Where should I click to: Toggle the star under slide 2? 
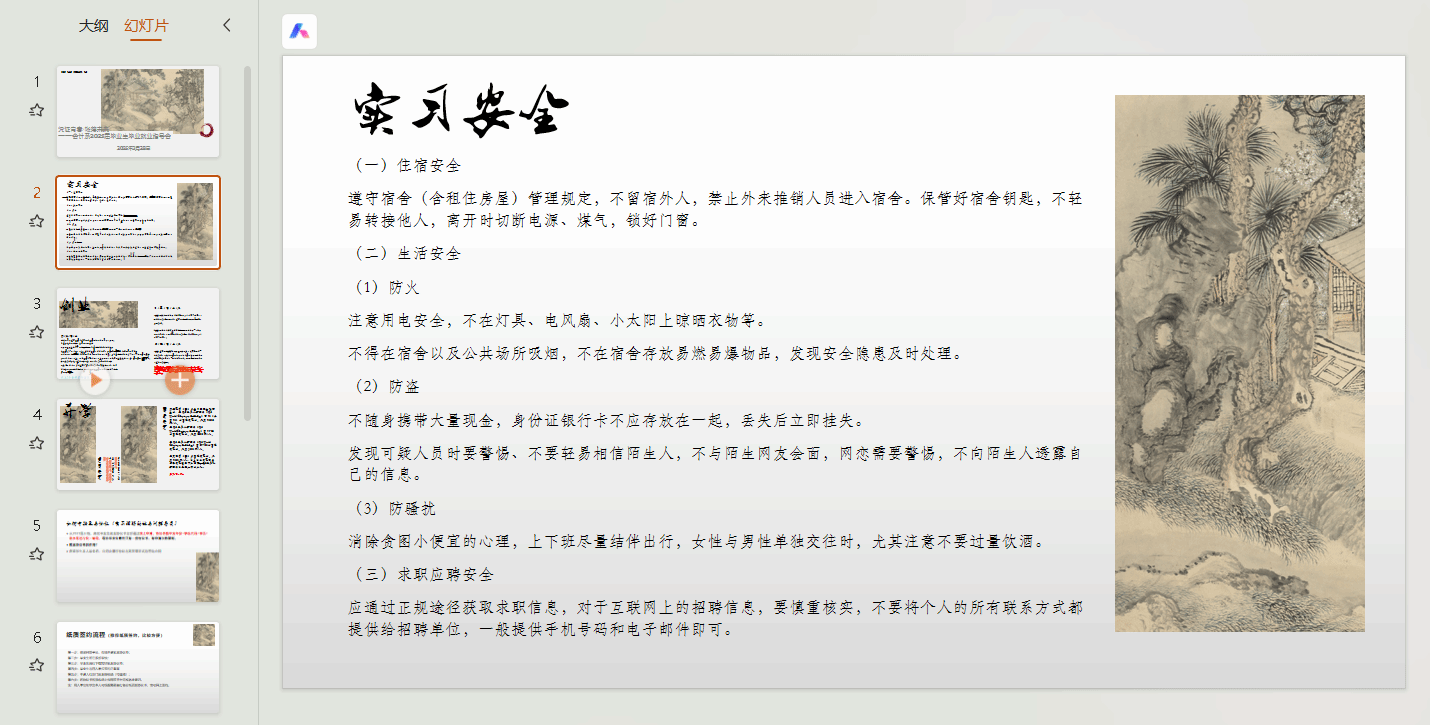37,221
